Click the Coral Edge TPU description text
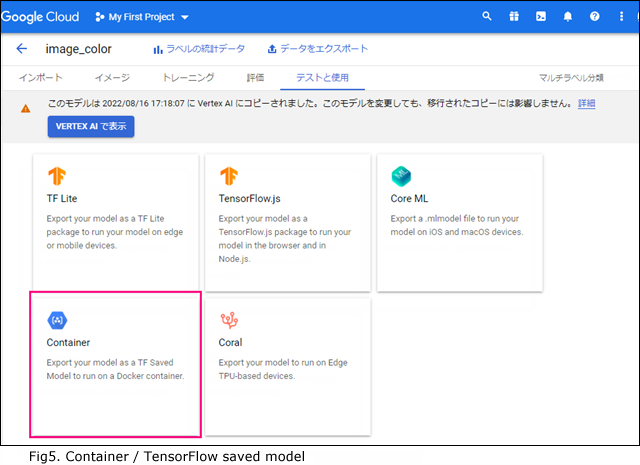Viewport: 640px width, 465px height. pos(283,369)
